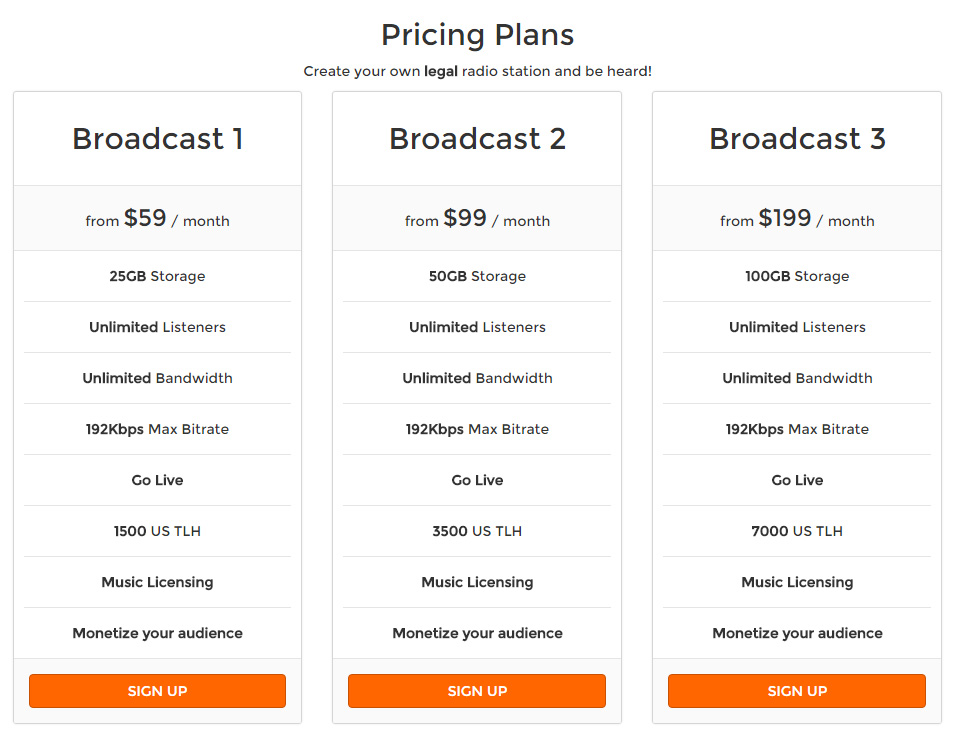Click Go Live in Broadcast 1
956x741 pixels.
(x=157, y=480)
